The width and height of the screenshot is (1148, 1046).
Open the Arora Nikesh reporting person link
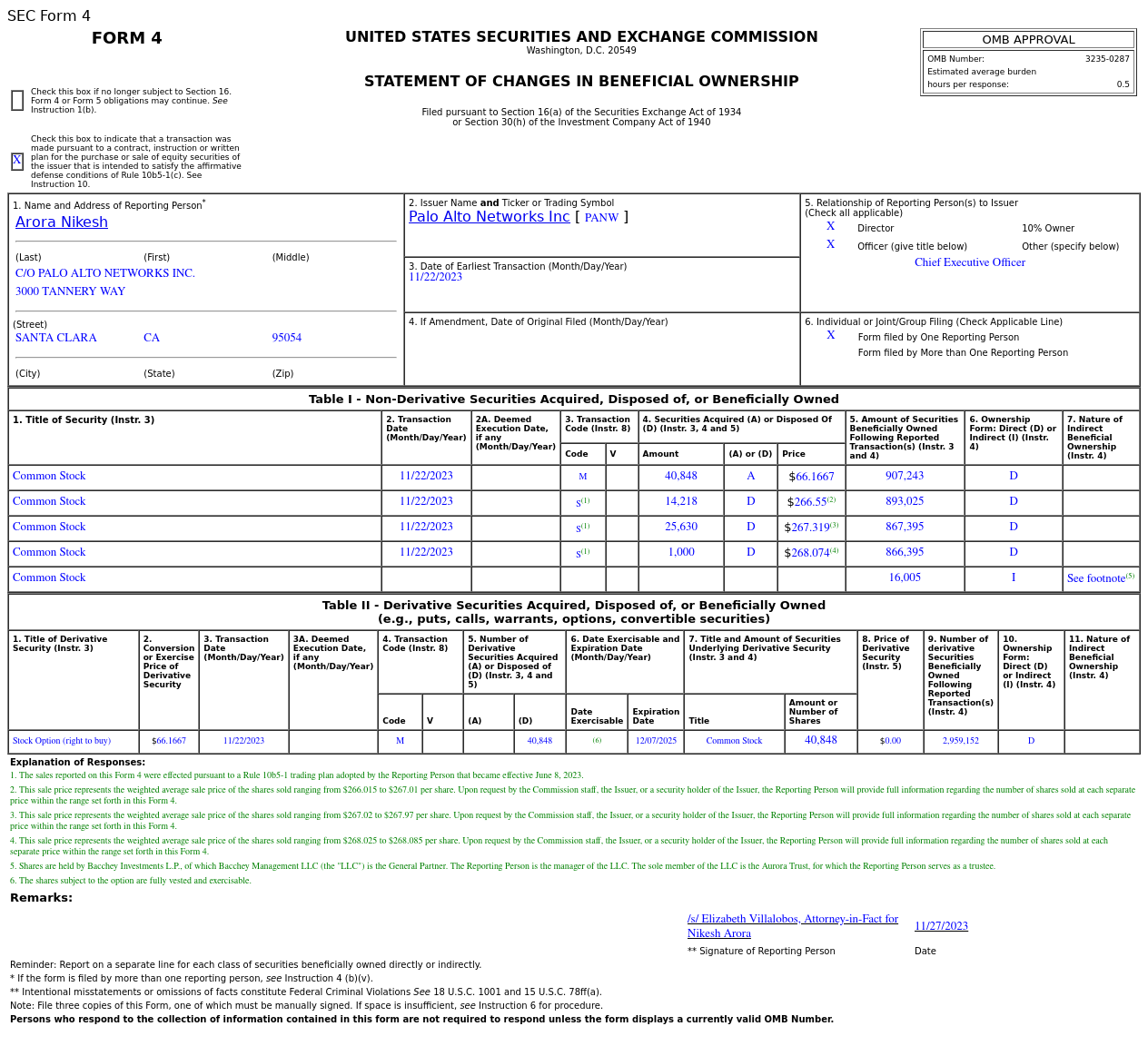point(62,222)
